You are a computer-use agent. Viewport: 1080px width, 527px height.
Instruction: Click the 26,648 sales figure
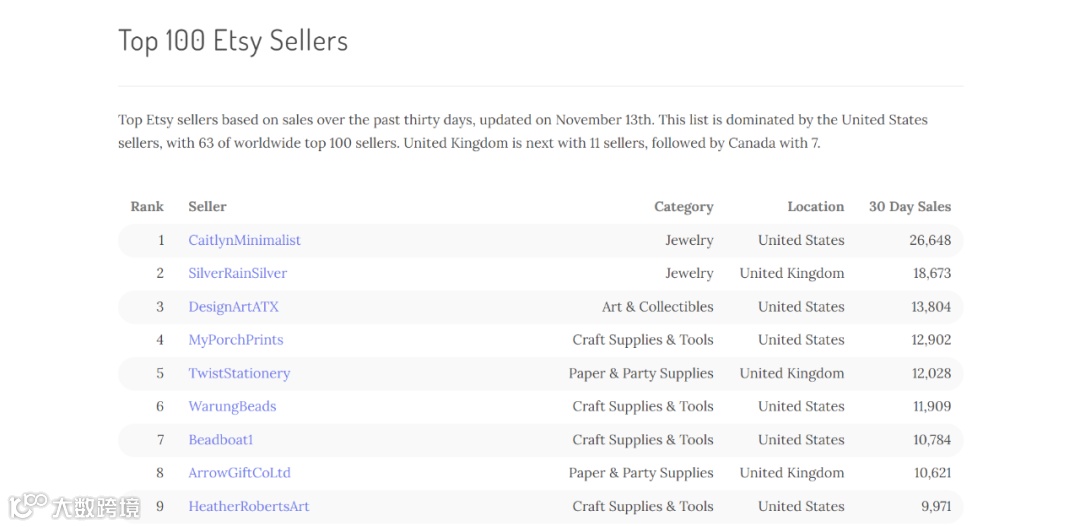(x=931, y=240)
